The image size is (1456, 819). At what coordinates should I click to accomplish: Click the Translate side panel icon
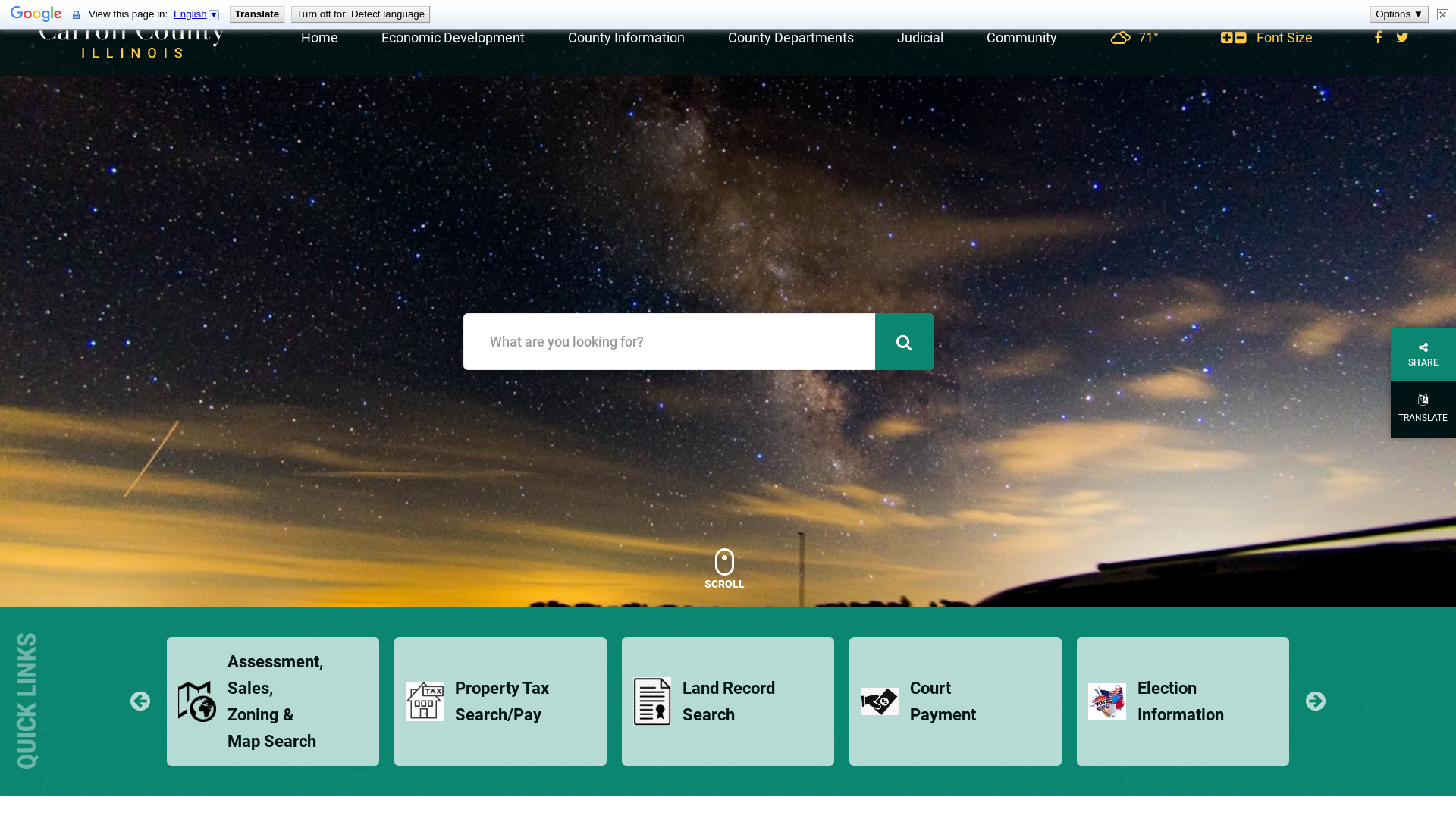1423,400
